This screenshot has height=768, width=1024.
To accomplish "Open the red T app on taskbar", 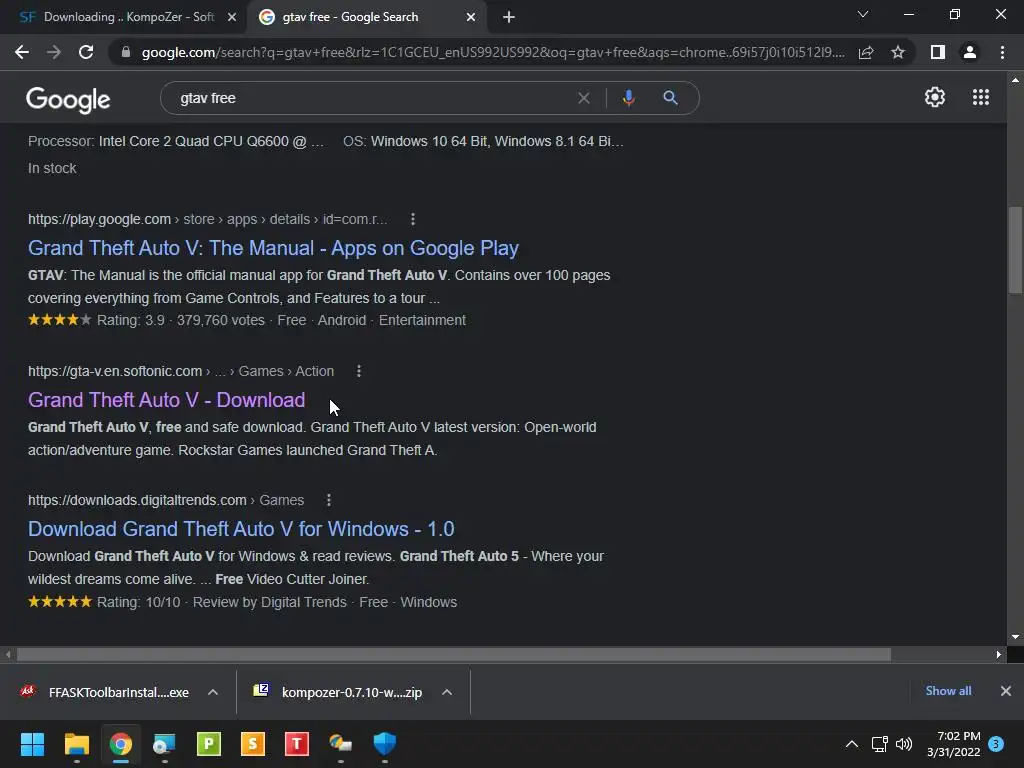I will coord(296,744).
